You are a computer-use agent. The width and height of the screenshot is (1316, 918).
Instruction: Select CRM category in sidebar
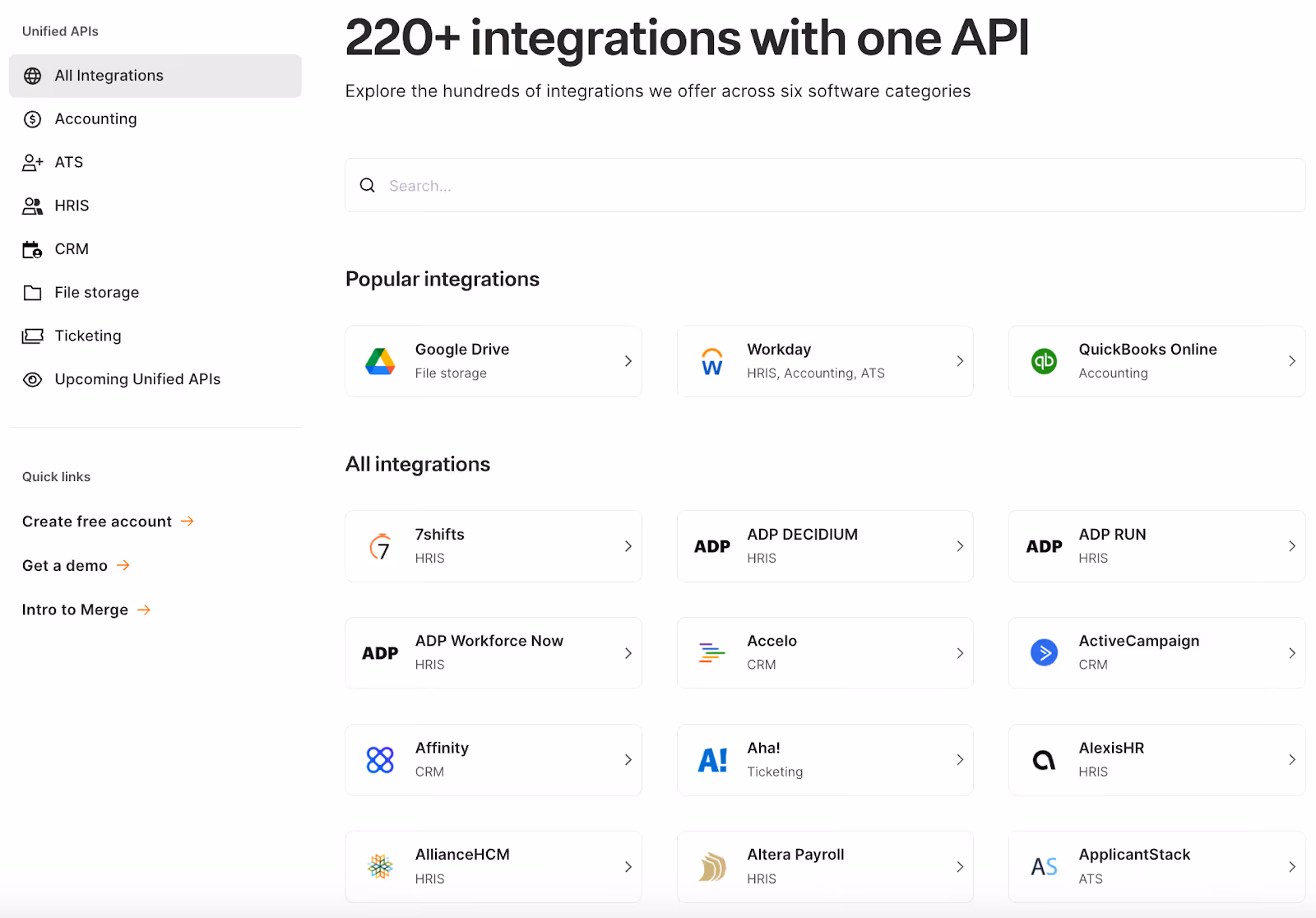pos(155,249)
